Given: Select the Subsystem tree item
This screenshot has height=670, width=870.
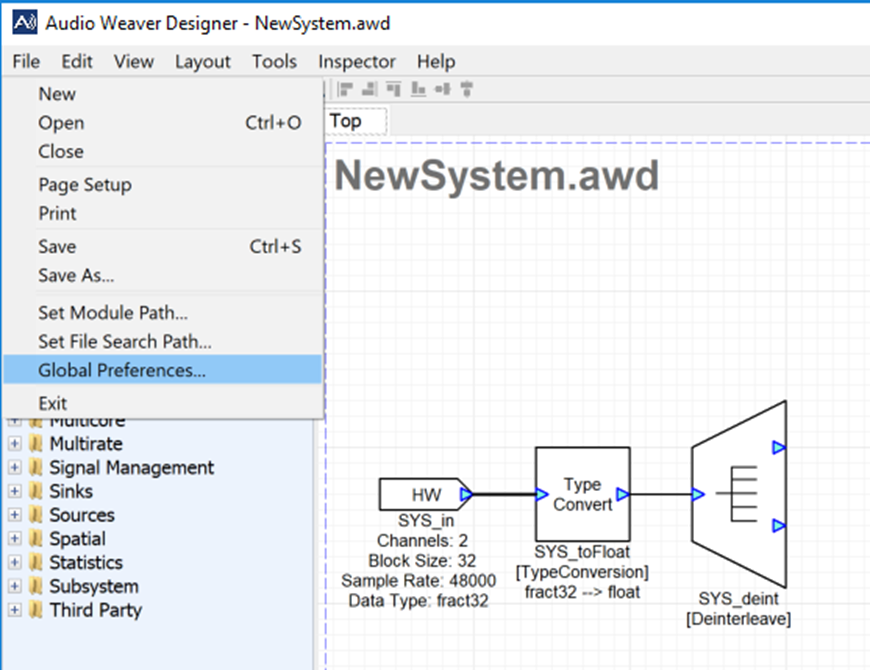Looking at the screenshot, I should (x=93, y=586).
